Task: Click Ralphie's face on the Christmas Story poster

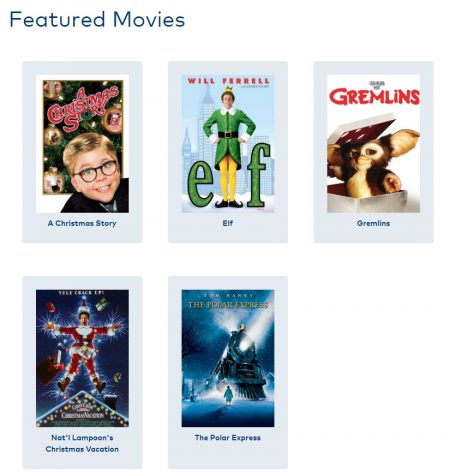Action: pyautogui.click(x=93, y=170)
